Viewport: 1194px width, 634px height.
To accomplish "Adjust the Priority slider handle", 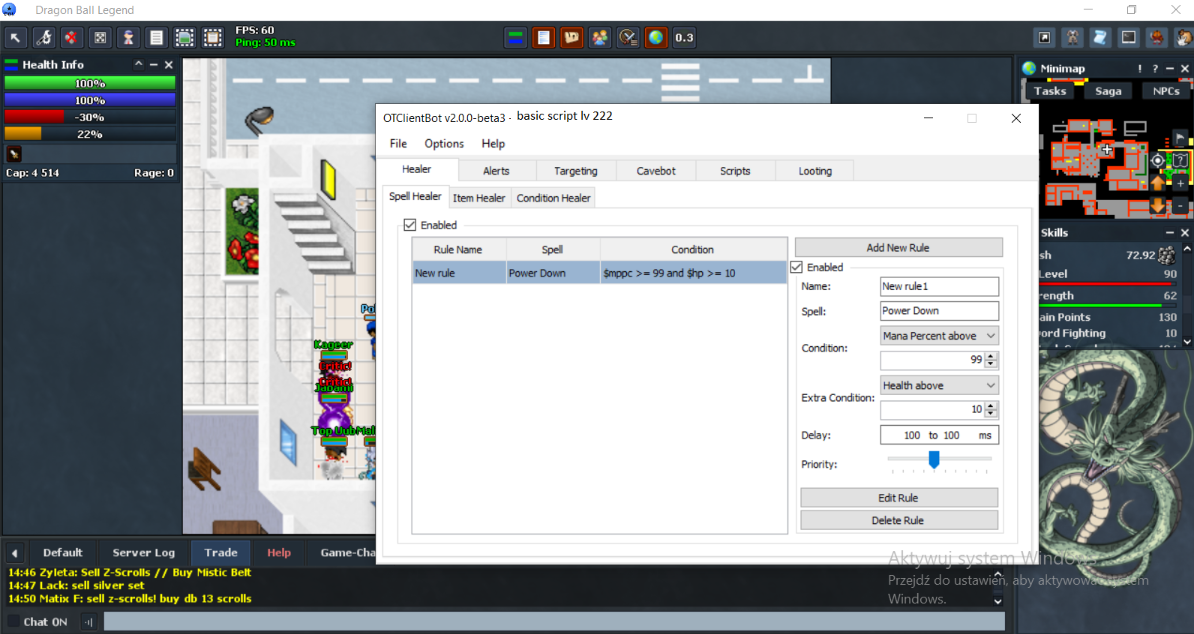I will pos(934,459).
